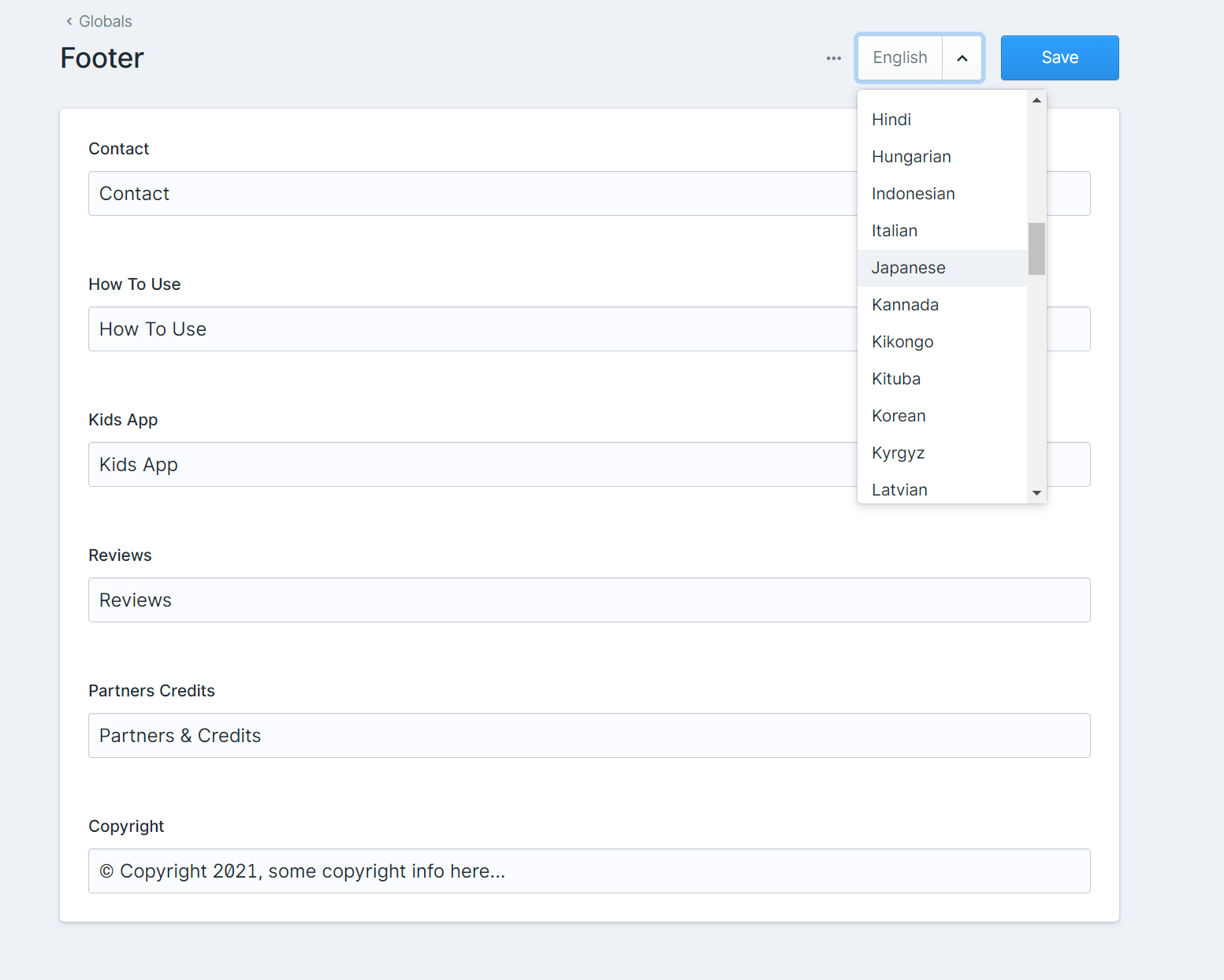Select Hindi as the locale
This screenshot has width=1224, height=980.
pyautogui.click(x=891, y=120)
